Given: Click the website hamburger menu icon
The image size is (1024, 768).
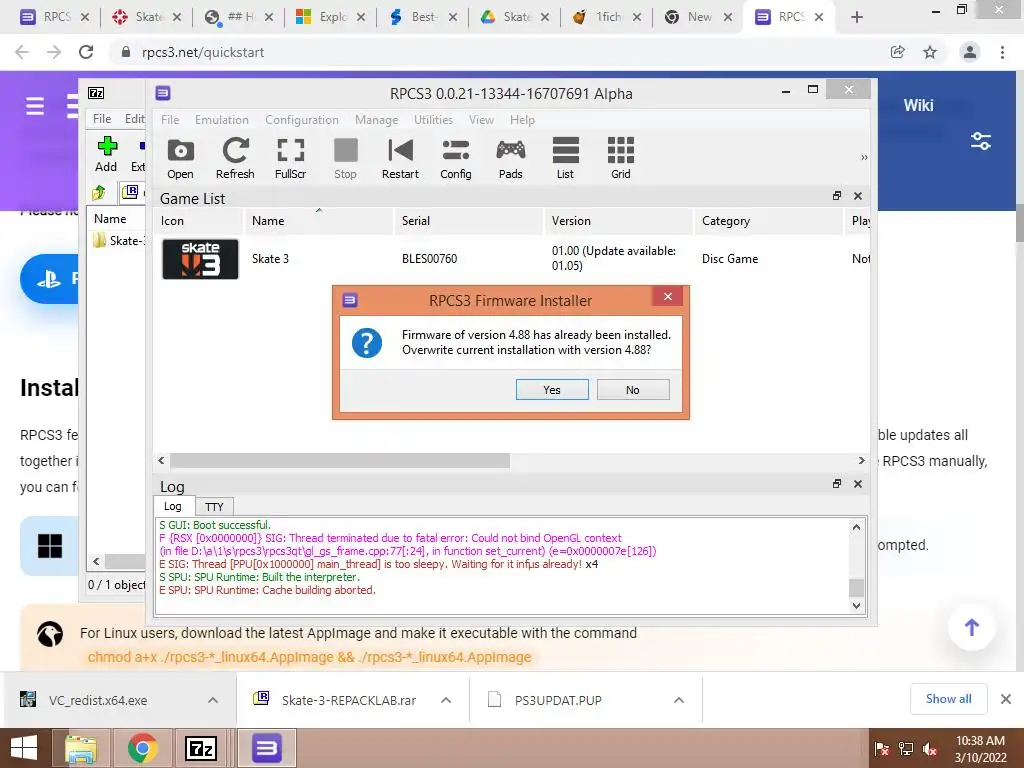Looking at the screenshot, I should (x=35, y=106).
